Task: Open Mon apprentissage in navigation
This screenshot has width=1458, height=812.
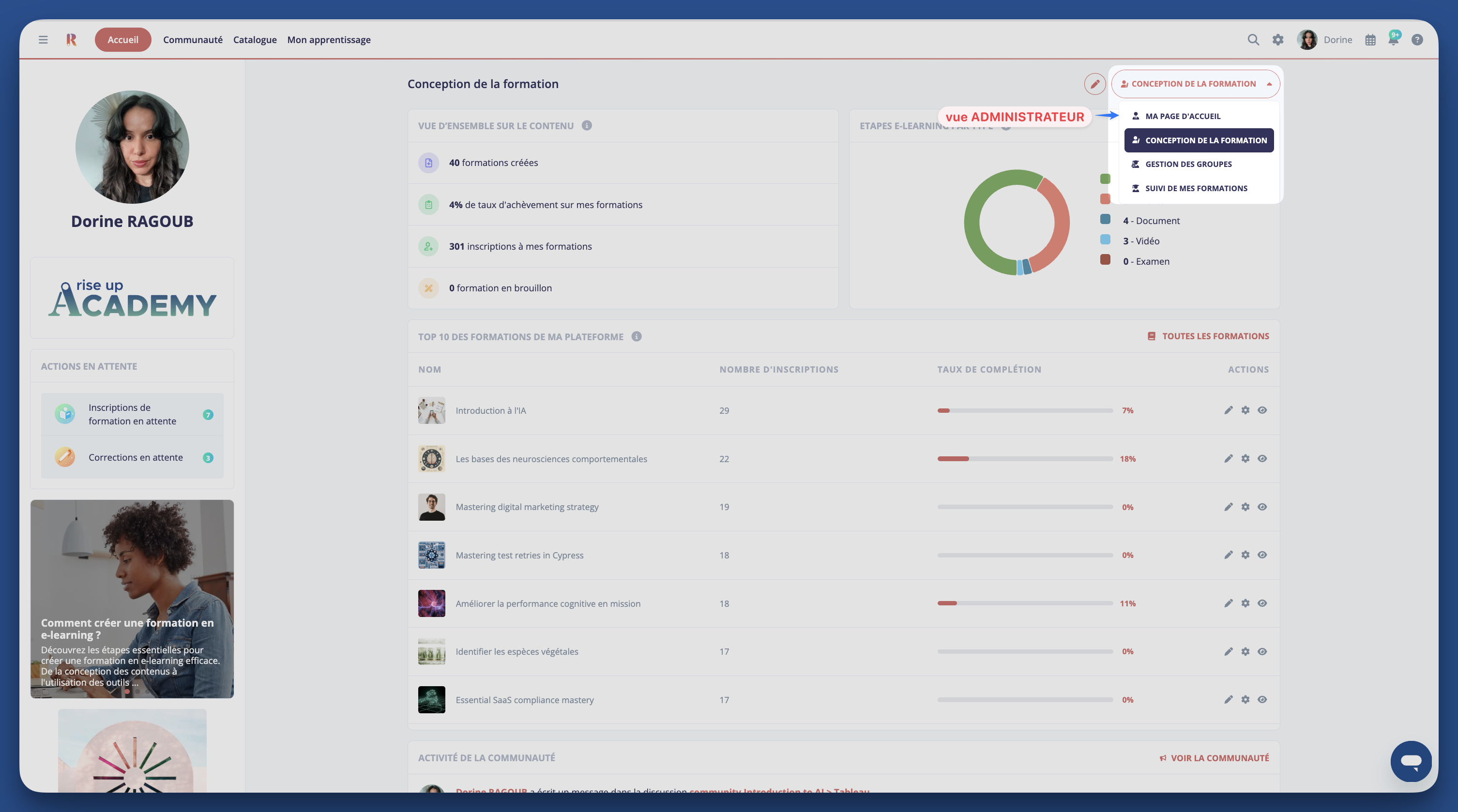Action: pyautogui.click(x=329, y=40)
